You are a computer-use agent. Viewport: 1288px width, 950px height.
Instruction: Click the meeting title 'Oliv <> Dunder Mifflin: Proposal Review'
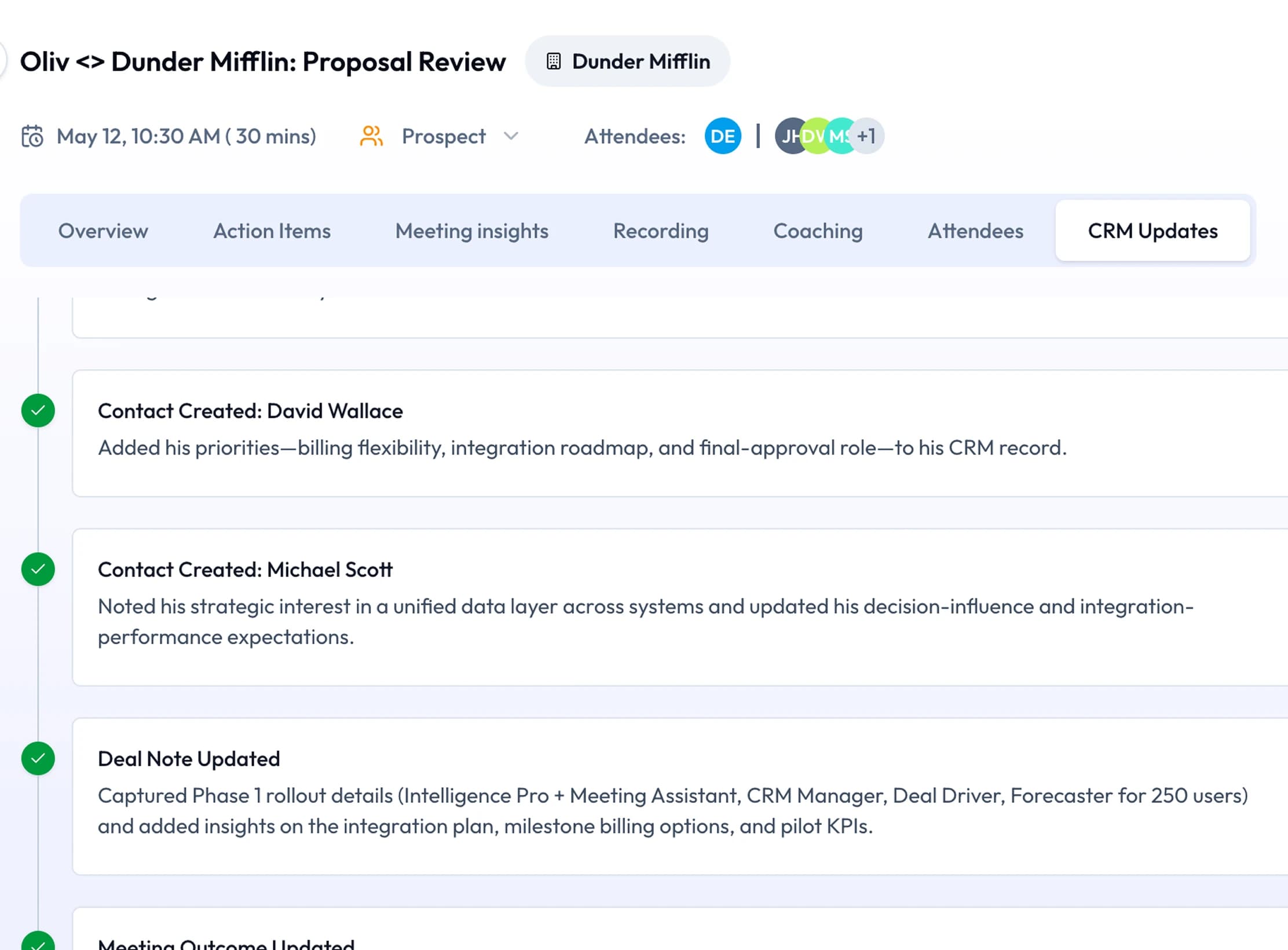point(263,61)
